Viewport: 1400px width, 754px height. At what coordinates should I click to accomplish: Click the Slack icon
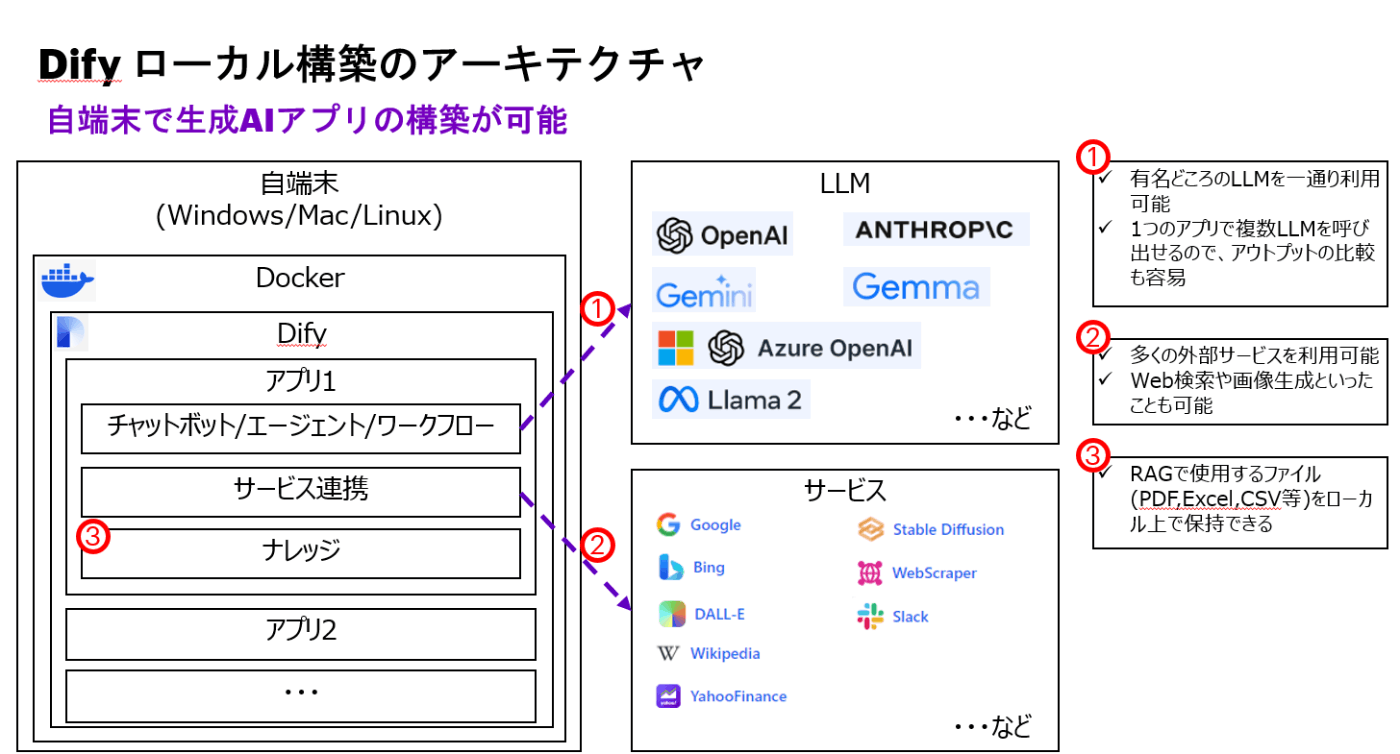click(x=870, y=616)
